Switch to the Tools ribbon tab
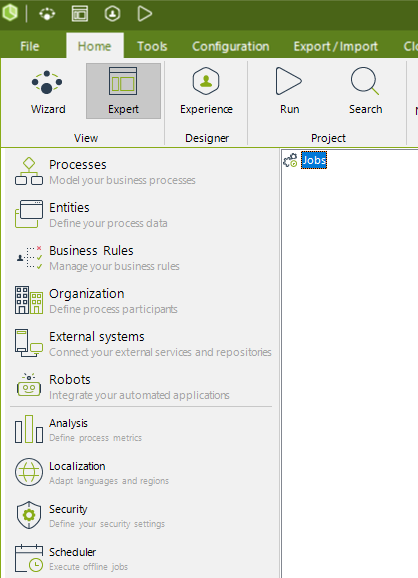This screenshot has height=578, width=418. click(x=152, y=46)
